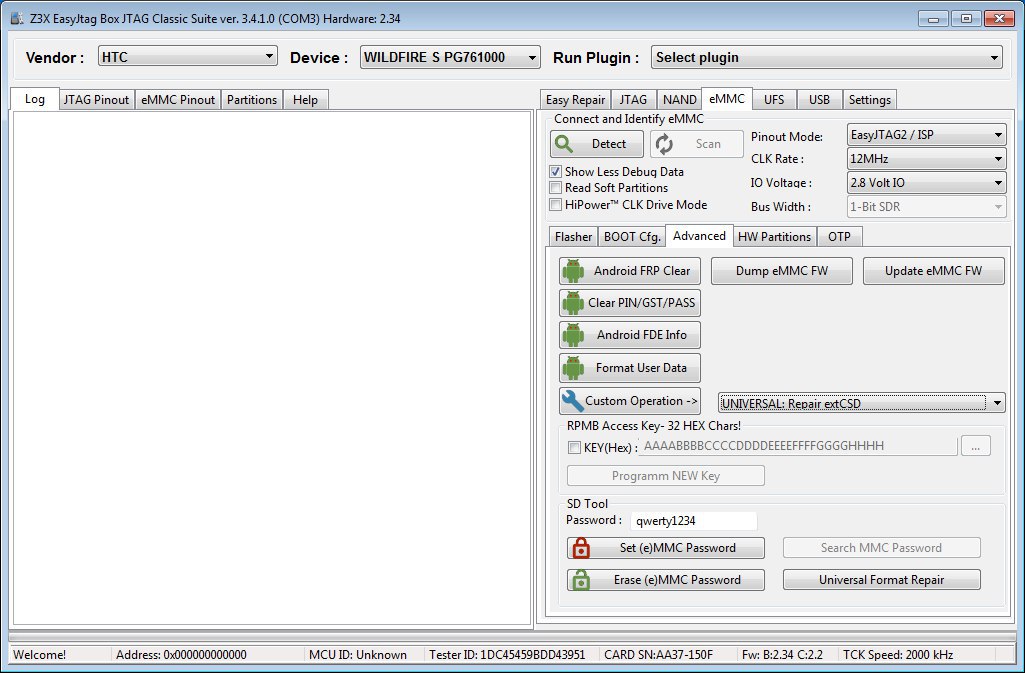Click the Welcome! status bar text
1025x673 pixels.
point(40,655)
